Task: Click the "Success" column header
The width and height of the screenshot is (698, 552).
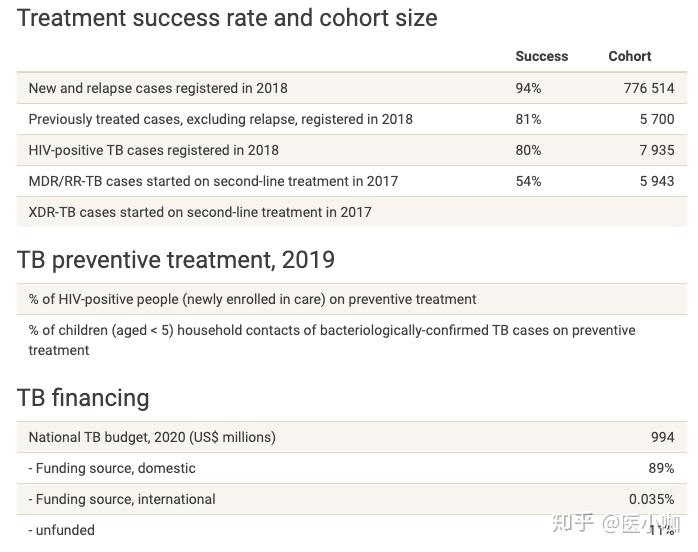Action: point(541,57)
